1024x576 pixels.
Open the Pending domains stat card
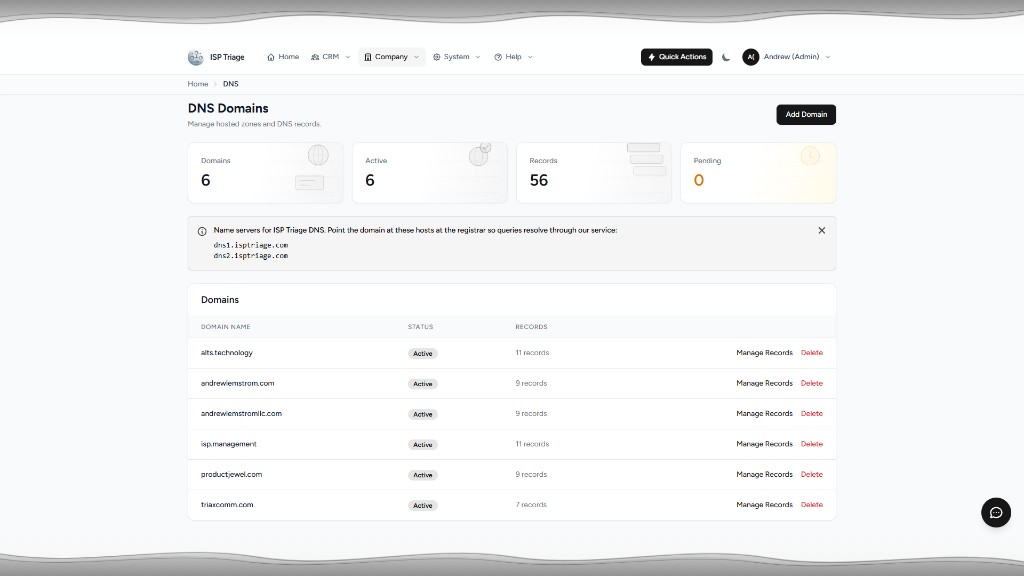[x=758, y=173]
